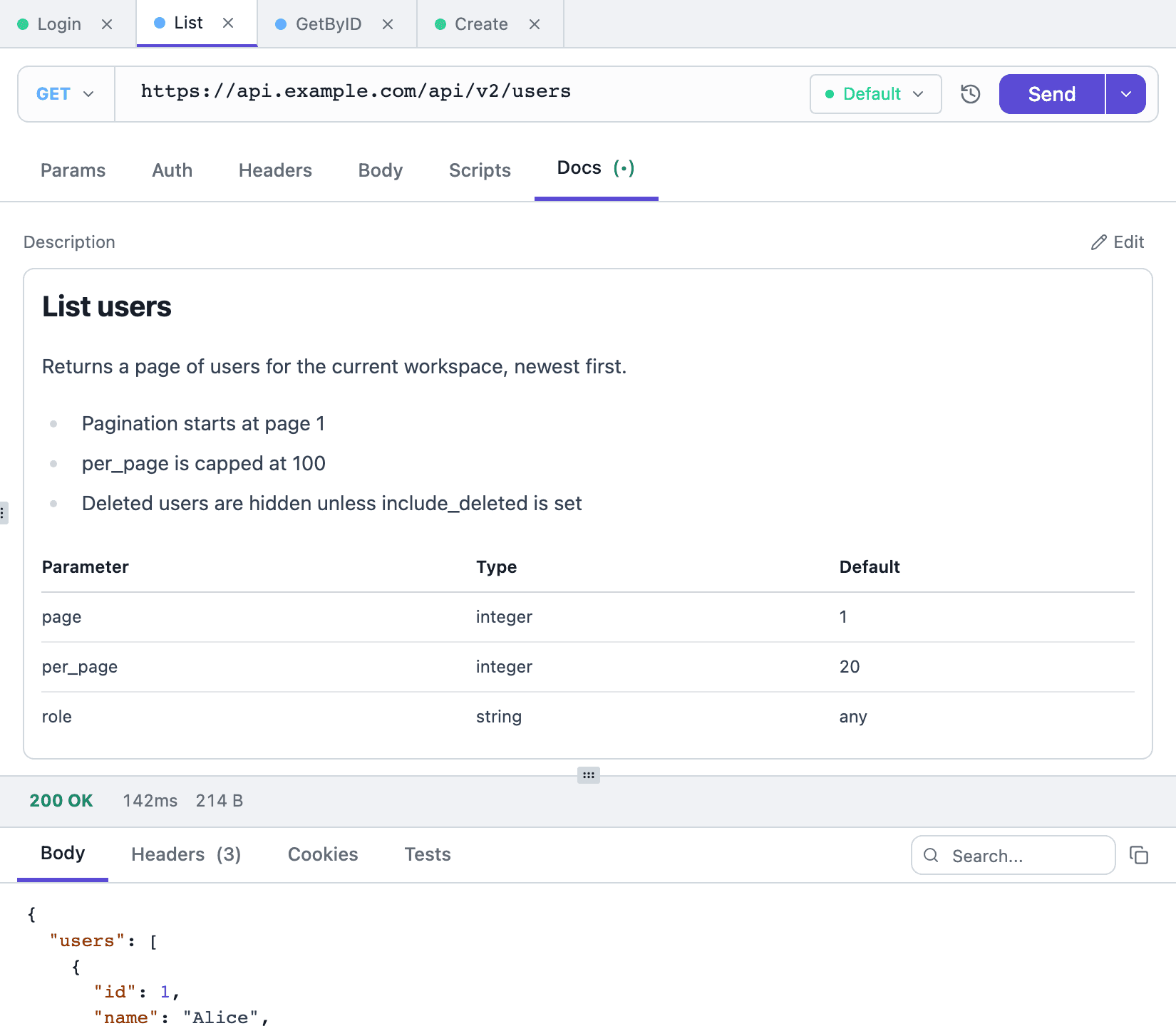Click the left sidebar collapse handle

click(4, 513)
